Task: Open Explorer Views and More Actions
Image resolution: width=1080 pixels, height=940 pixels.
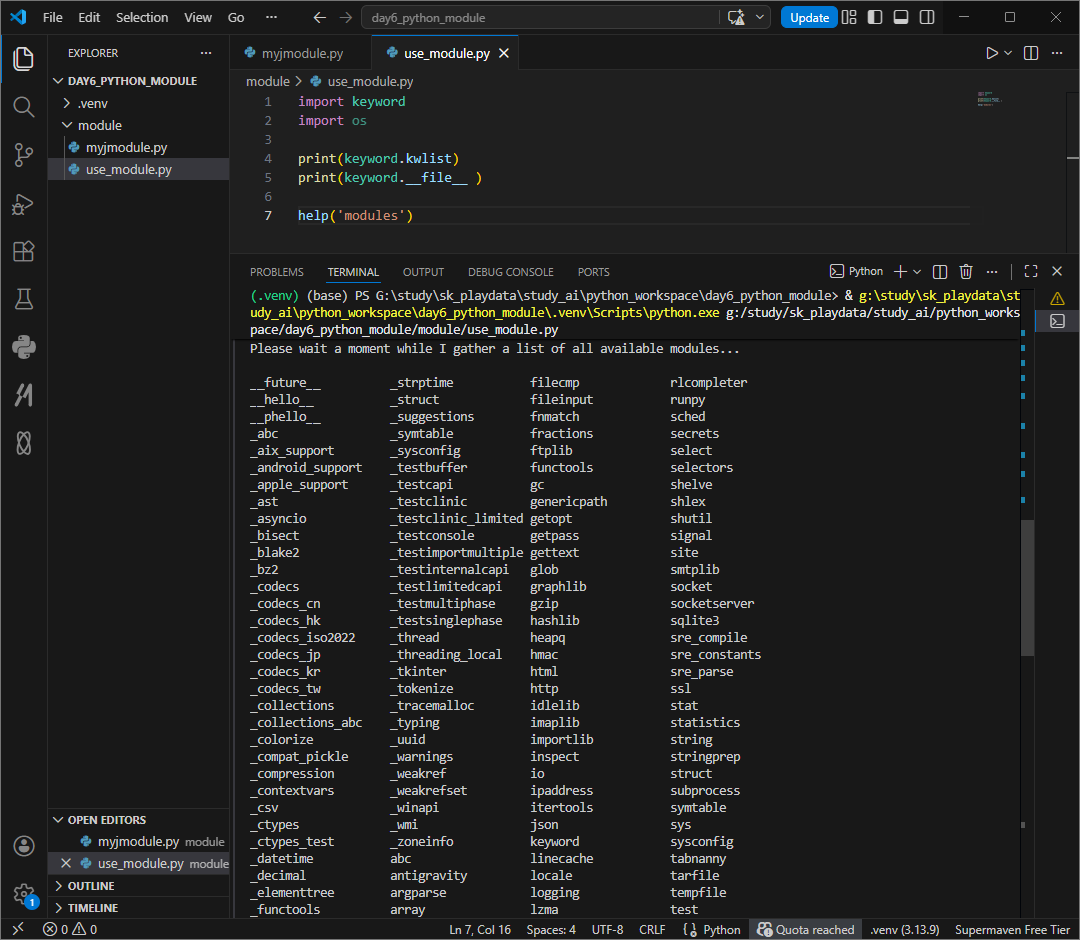Action: [x=206, y=53]
